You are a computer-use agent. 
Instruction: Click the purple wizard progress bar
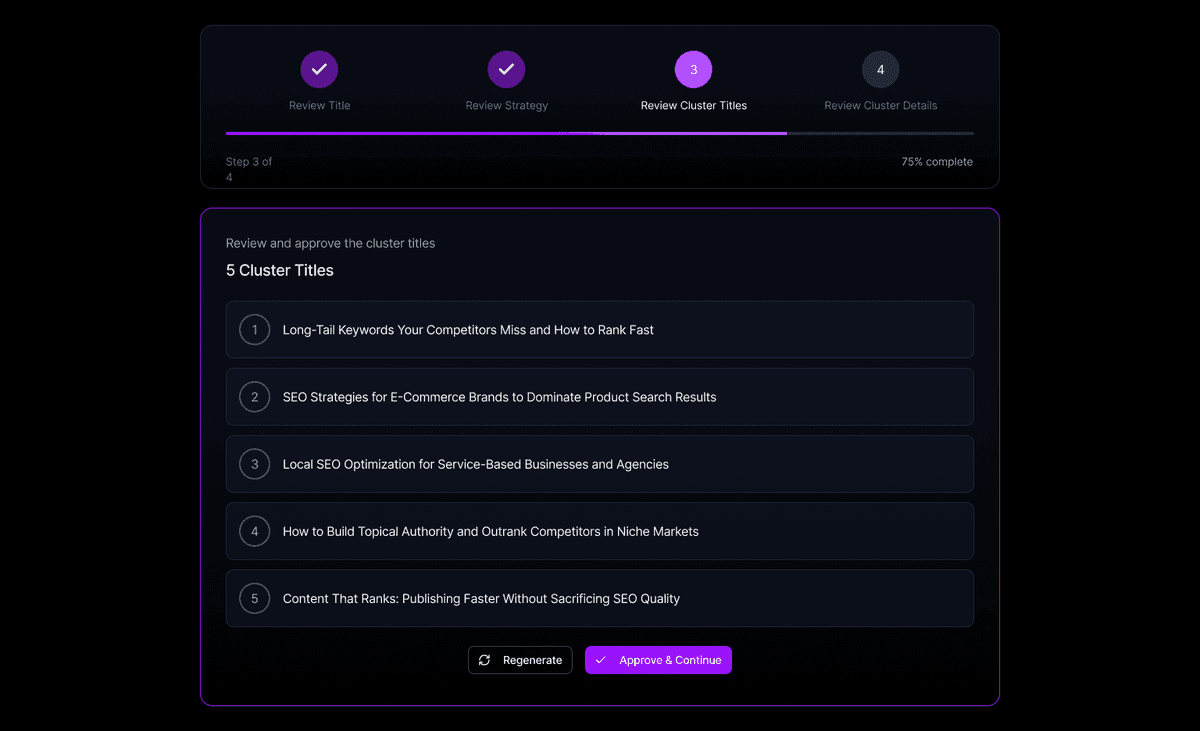pyautogui.click(x=600, y=133)
